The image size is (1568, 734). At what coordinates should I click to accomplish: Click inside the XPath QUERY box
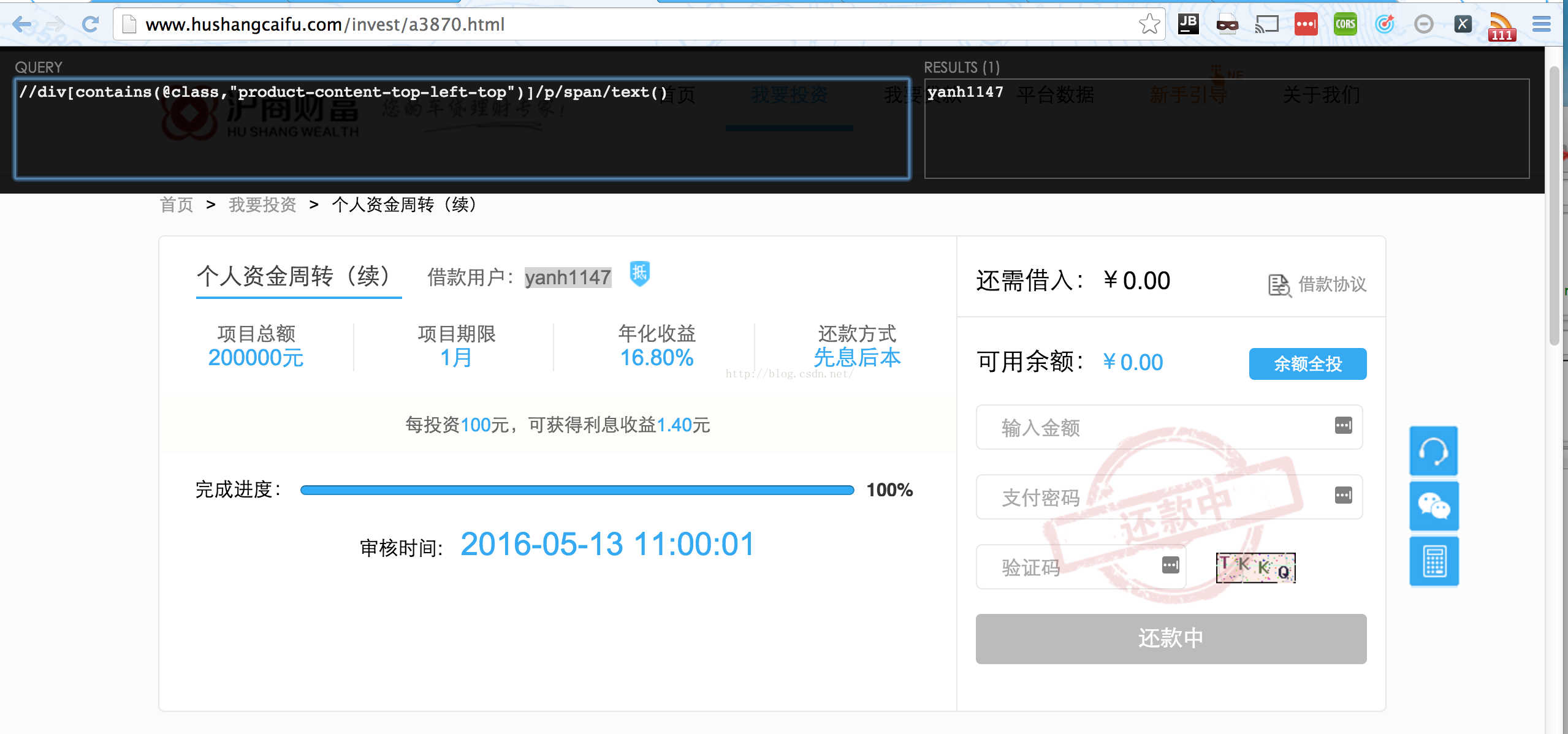[463, 129]
